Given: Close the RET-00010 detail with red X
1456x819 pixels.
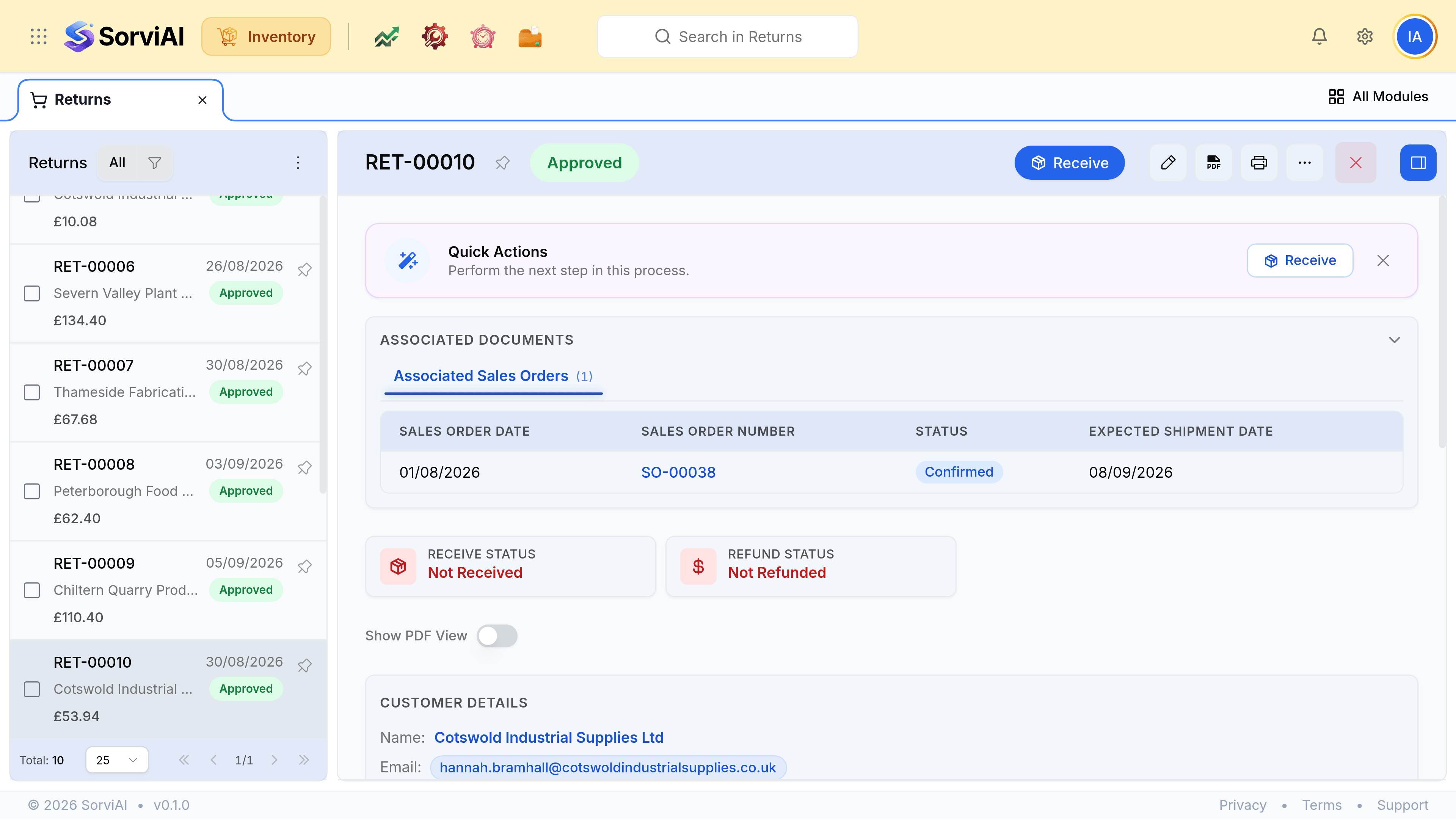Looking at the screenshot, I should [x=1356, y=163].
